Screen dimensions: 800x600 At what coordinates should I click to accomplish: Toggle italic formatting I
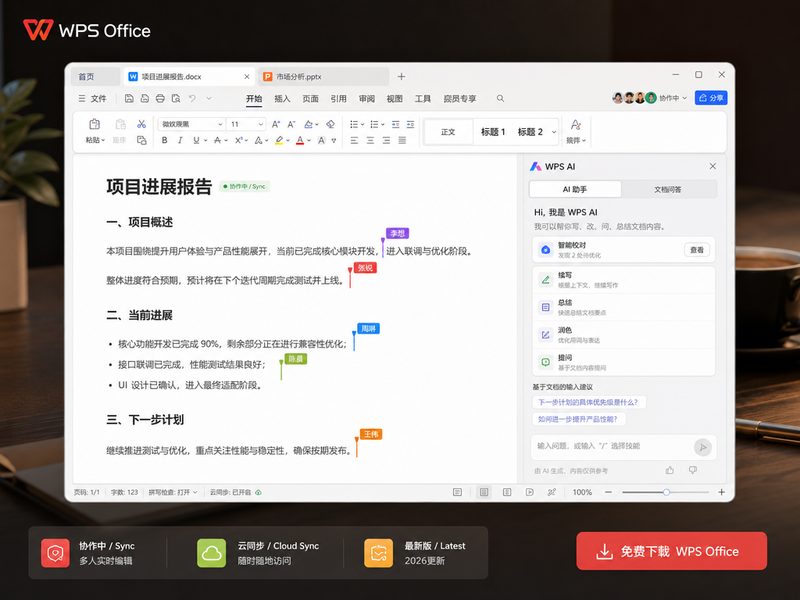(x=180, y=140)
